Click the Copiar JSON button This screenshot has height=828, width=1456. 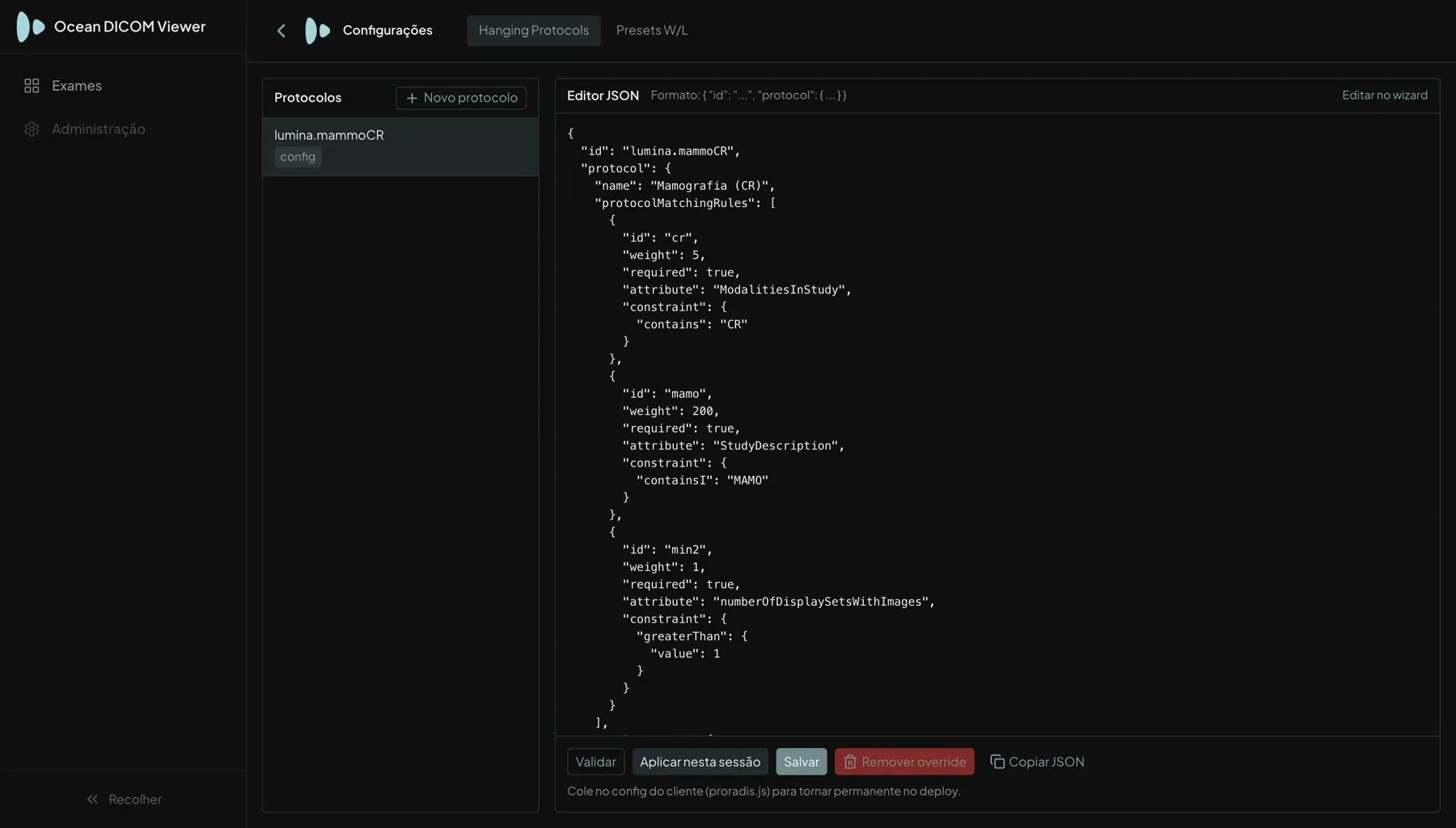(1037, 762)
